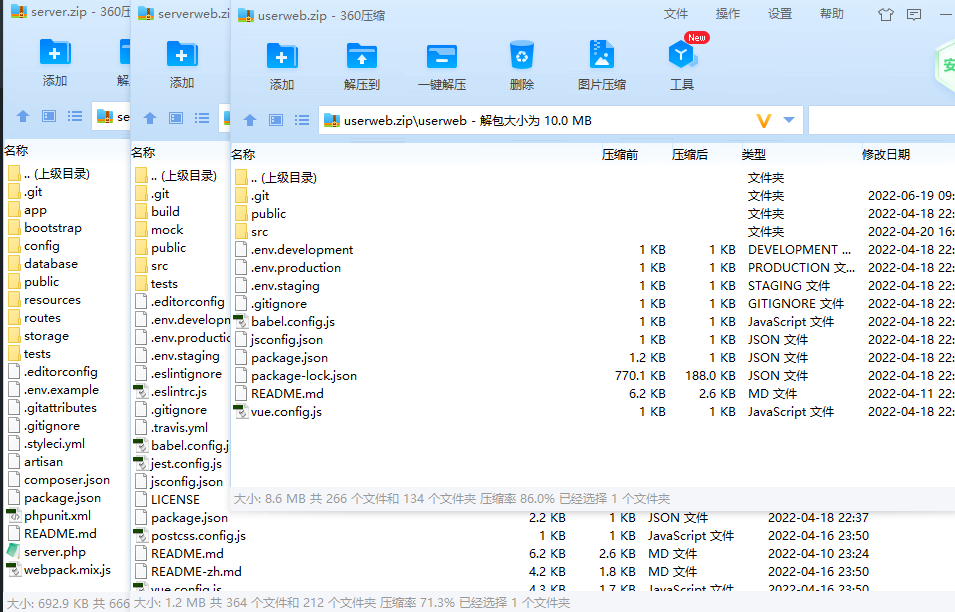Expand the address path dropdown arrow
955x612 pixels.
point(789,120)
